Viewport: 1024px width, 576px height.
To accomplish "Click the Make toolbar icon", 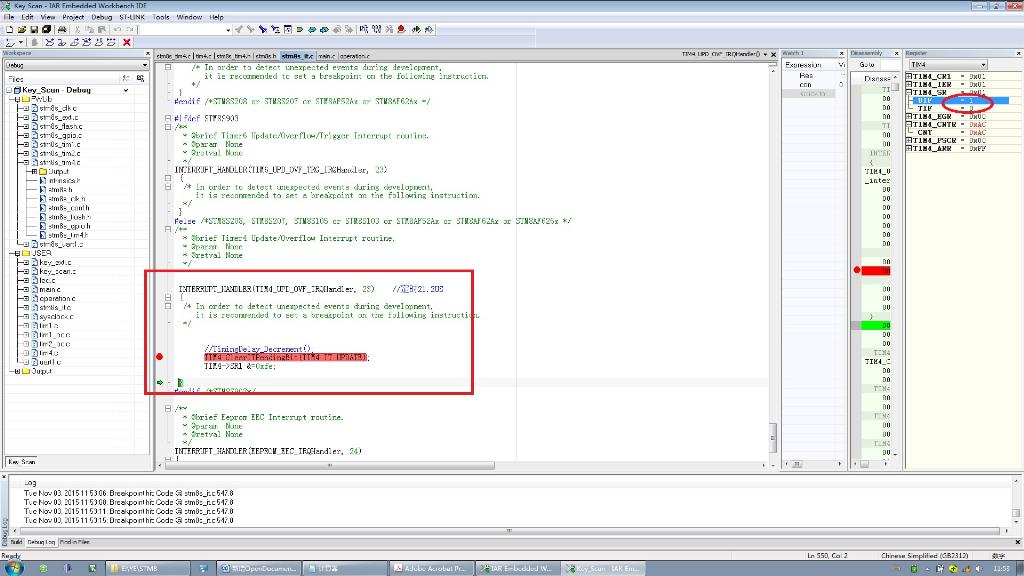I will click(377, 29).
